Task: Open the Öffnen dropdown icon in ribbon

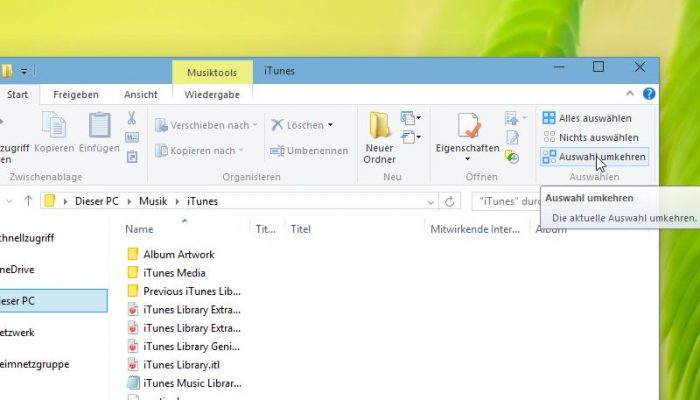Action: click(x=516, y=118)
